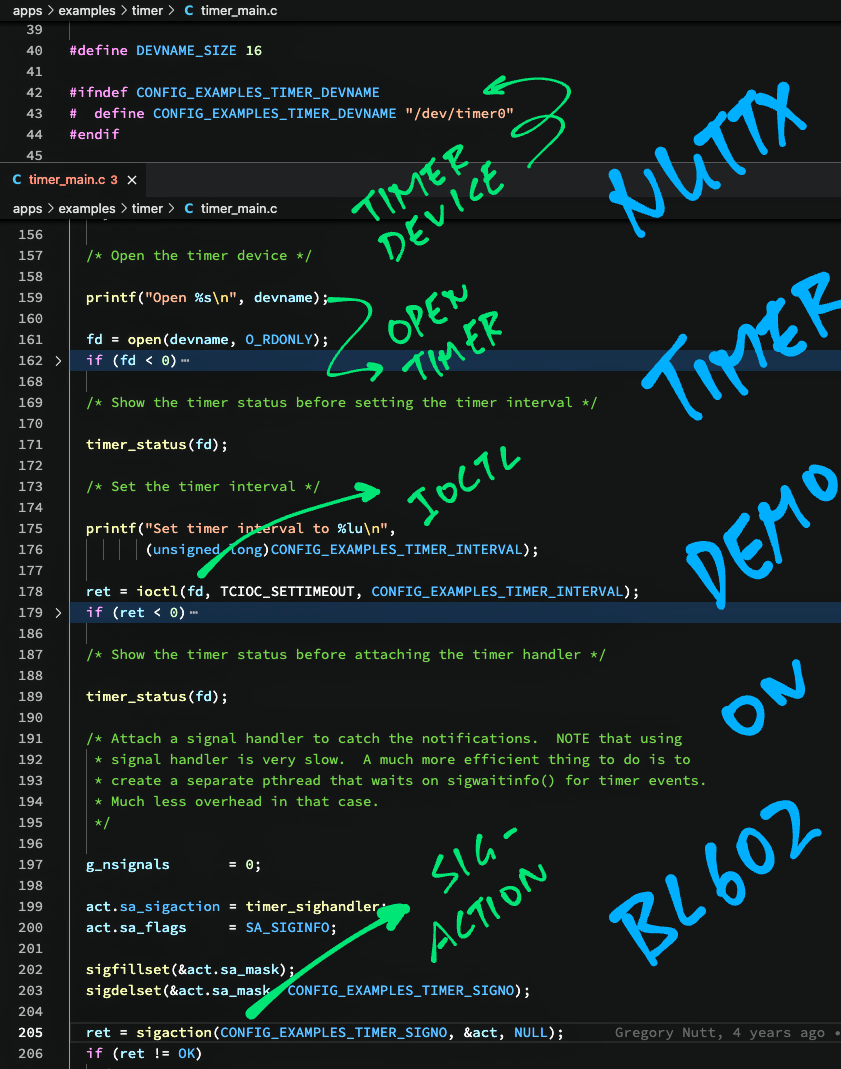
Task: Click the C icon in the lower breadcrumb bar
Action: coord(189,208)
